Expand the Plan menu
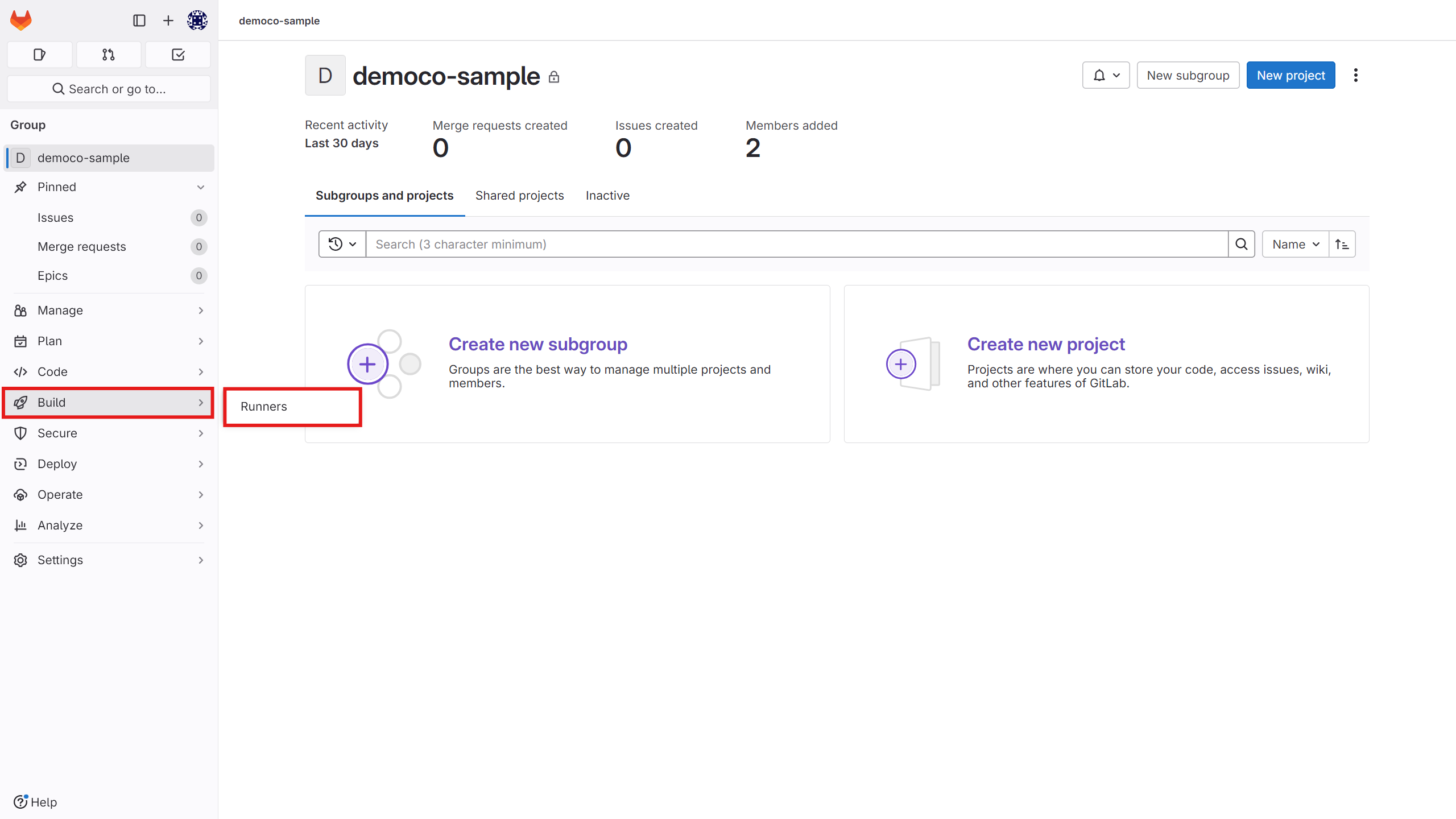The width and height of the screenshot is (1456, 819). (109, 341)
